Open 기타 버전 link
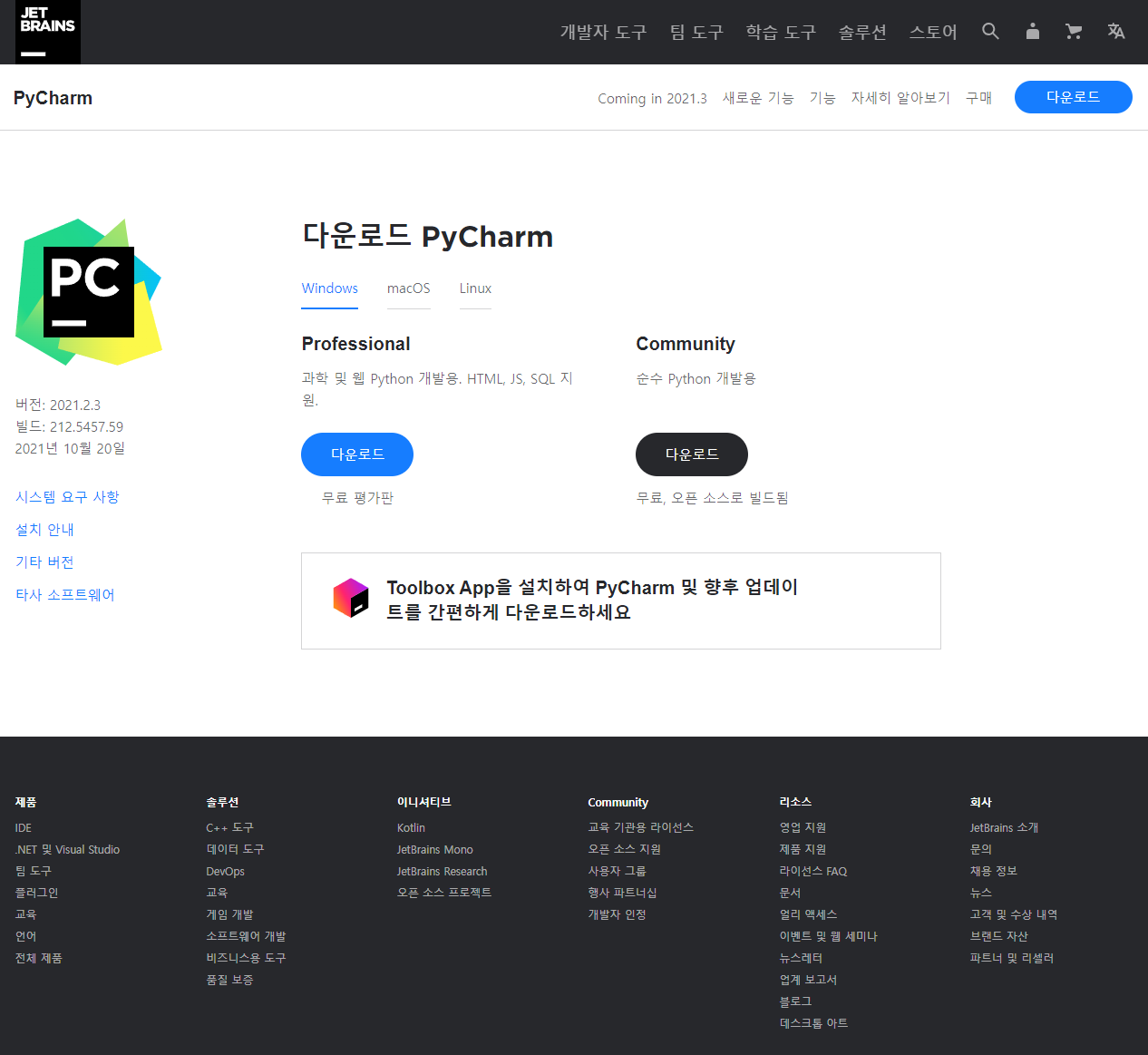 [x=44, y=562]
